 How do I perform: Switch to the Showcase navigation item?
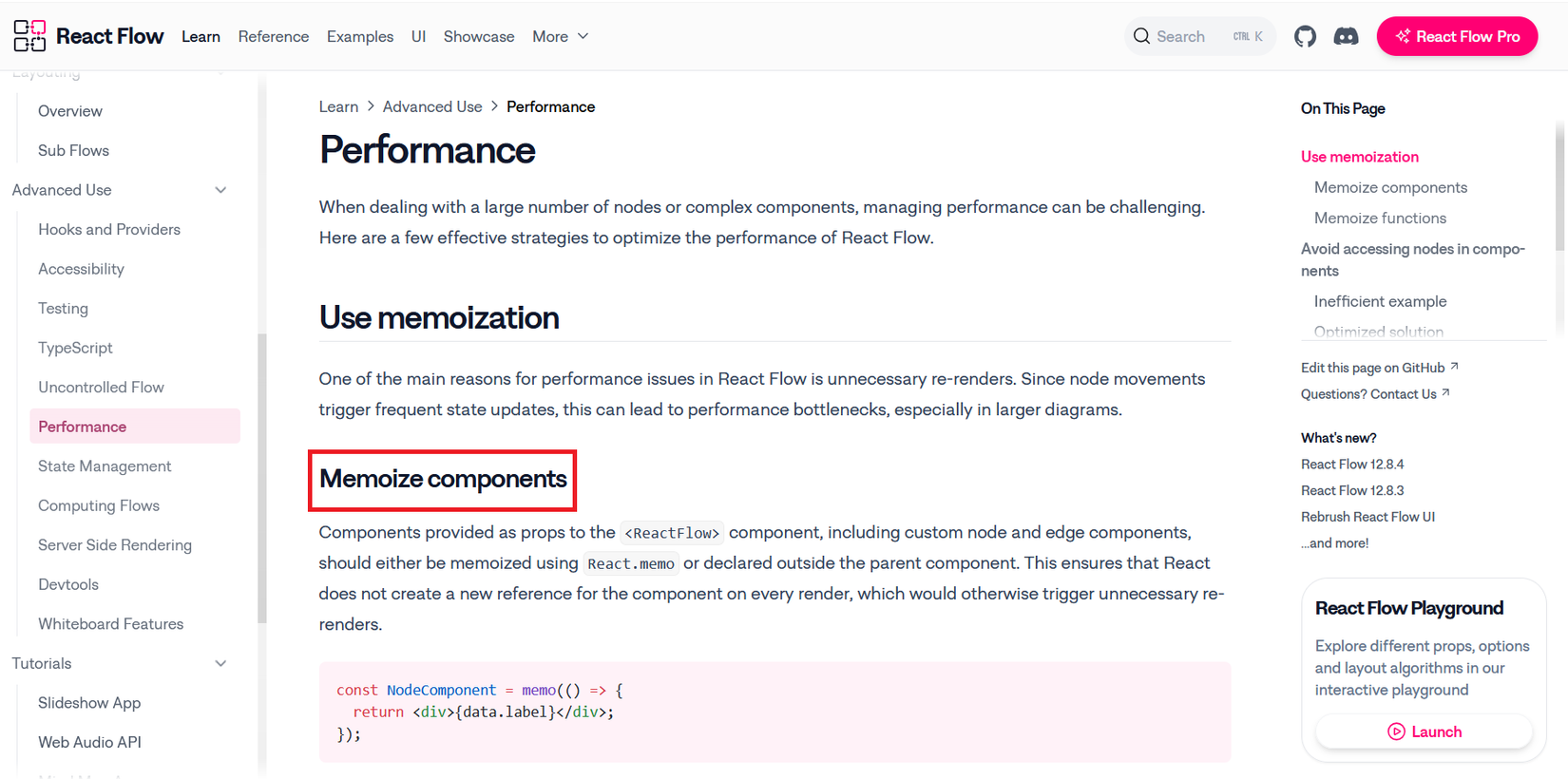click(478, 36)
